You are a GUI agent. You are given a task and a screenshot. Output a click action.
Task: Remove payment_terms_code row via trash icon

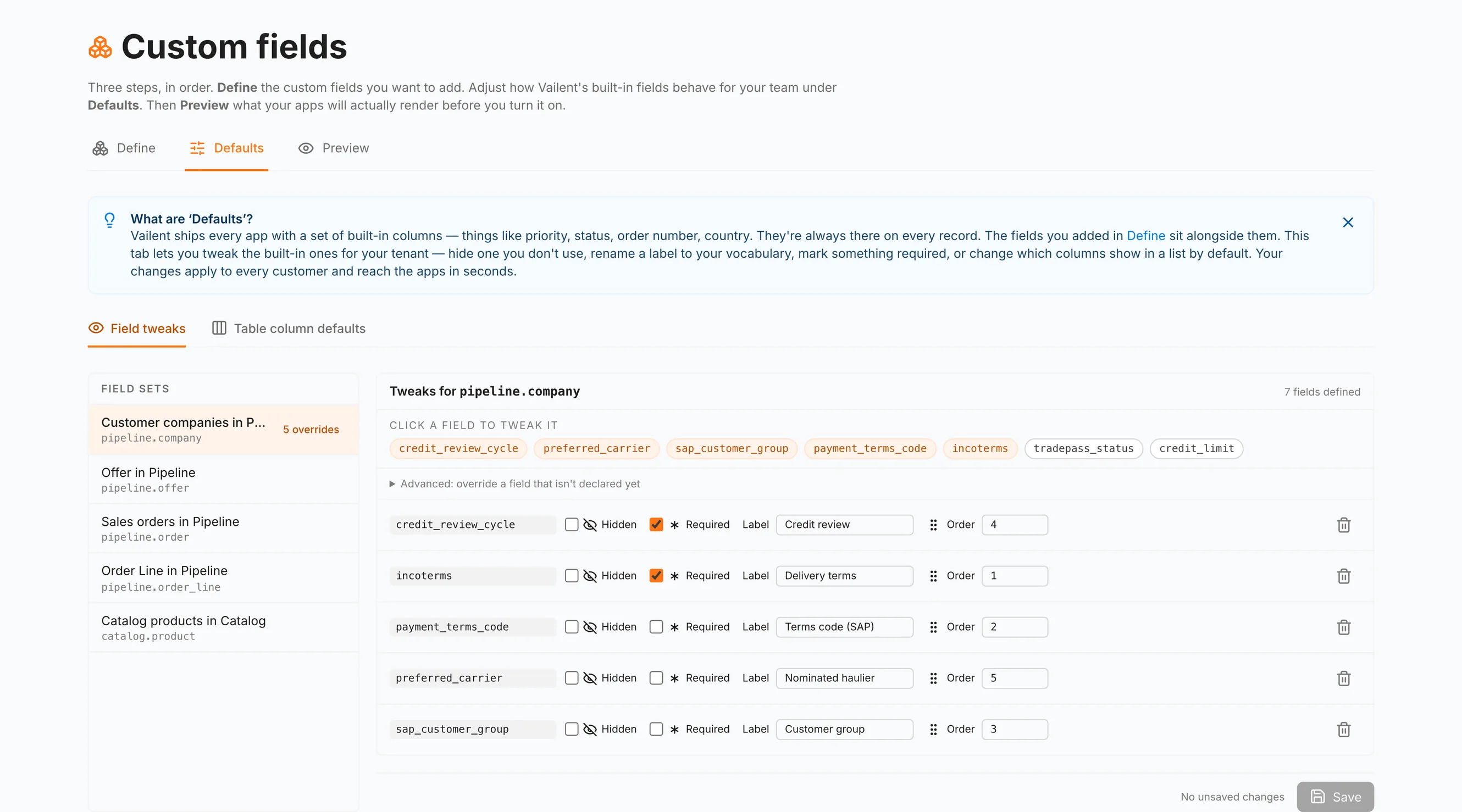(1343, 627)
